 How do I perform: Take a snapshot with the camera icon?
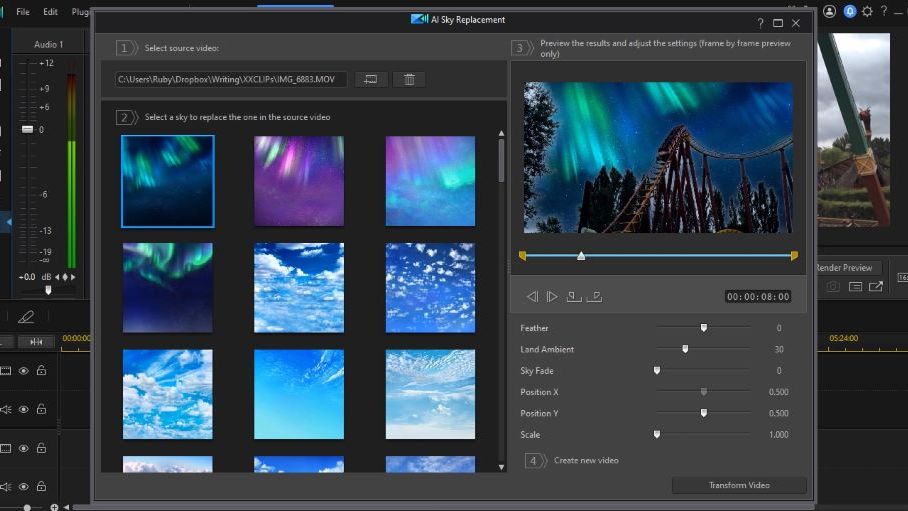tap(833, 286)
